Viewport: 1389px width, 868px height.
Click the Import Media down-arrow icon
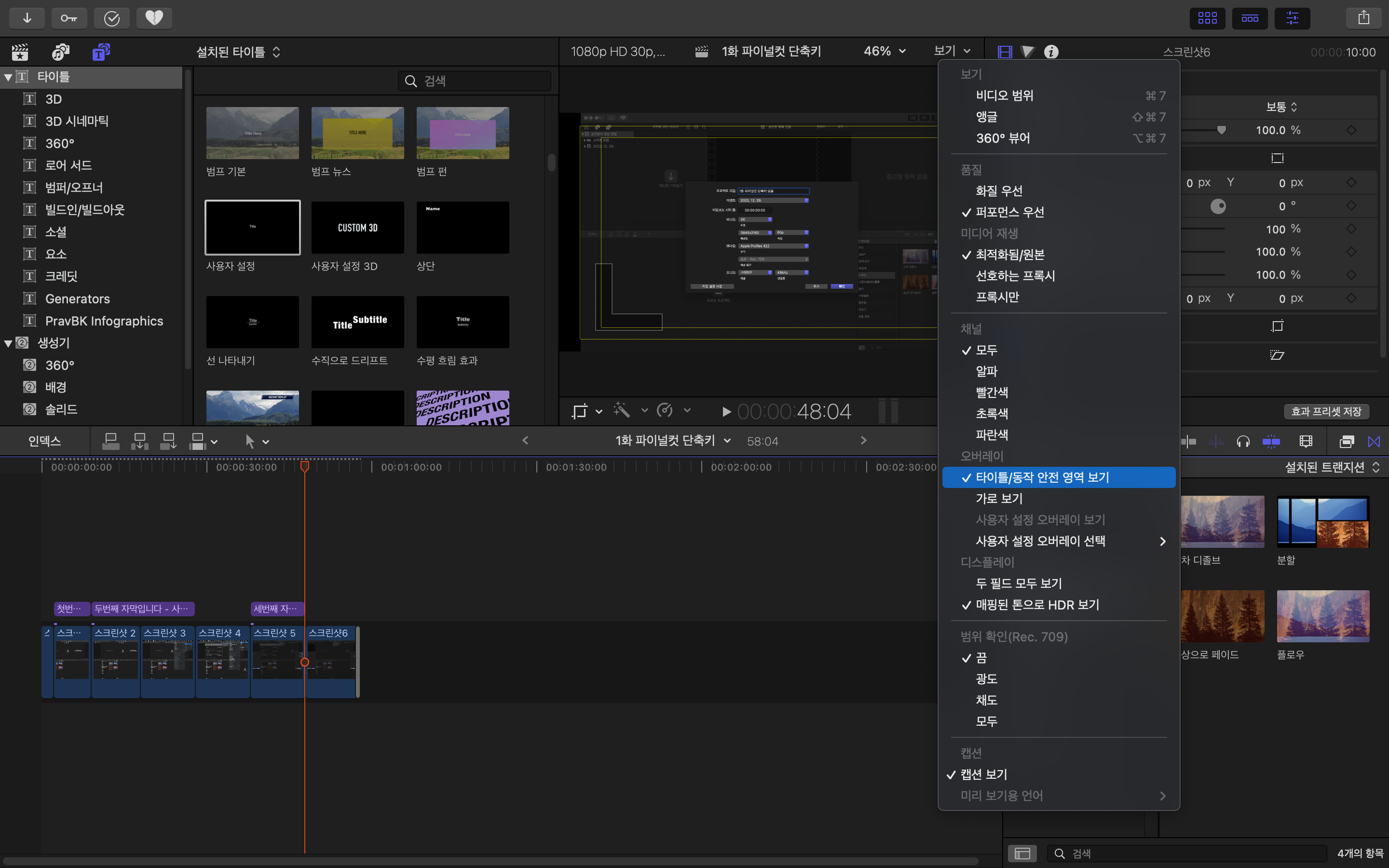(27, 18)
